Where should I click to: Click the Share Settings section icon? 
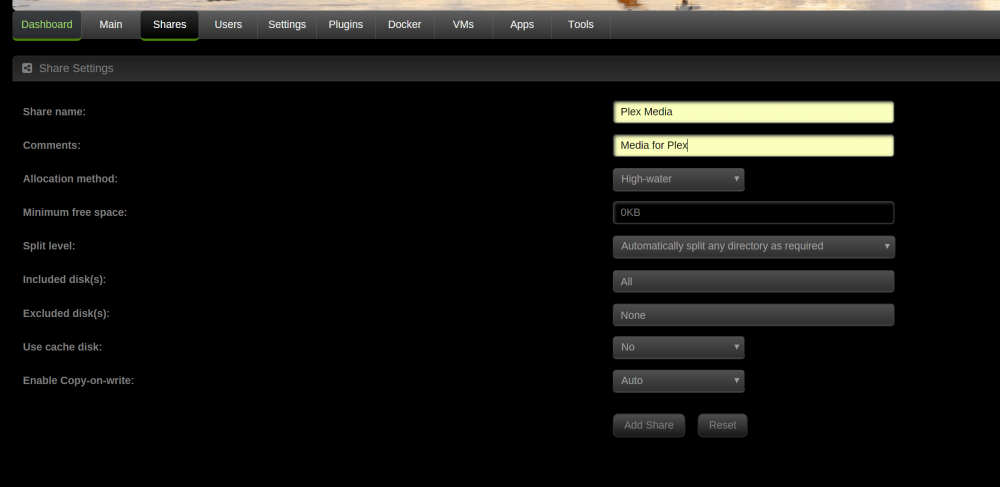tap(27, 68)
